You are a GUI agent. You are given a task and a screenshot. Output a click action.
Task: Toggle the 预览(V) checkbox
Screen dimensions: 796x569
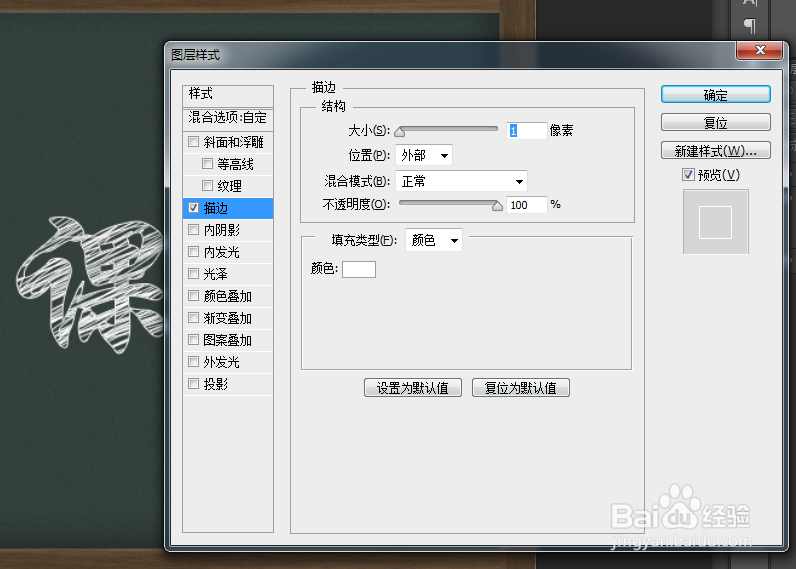point(688,175)
